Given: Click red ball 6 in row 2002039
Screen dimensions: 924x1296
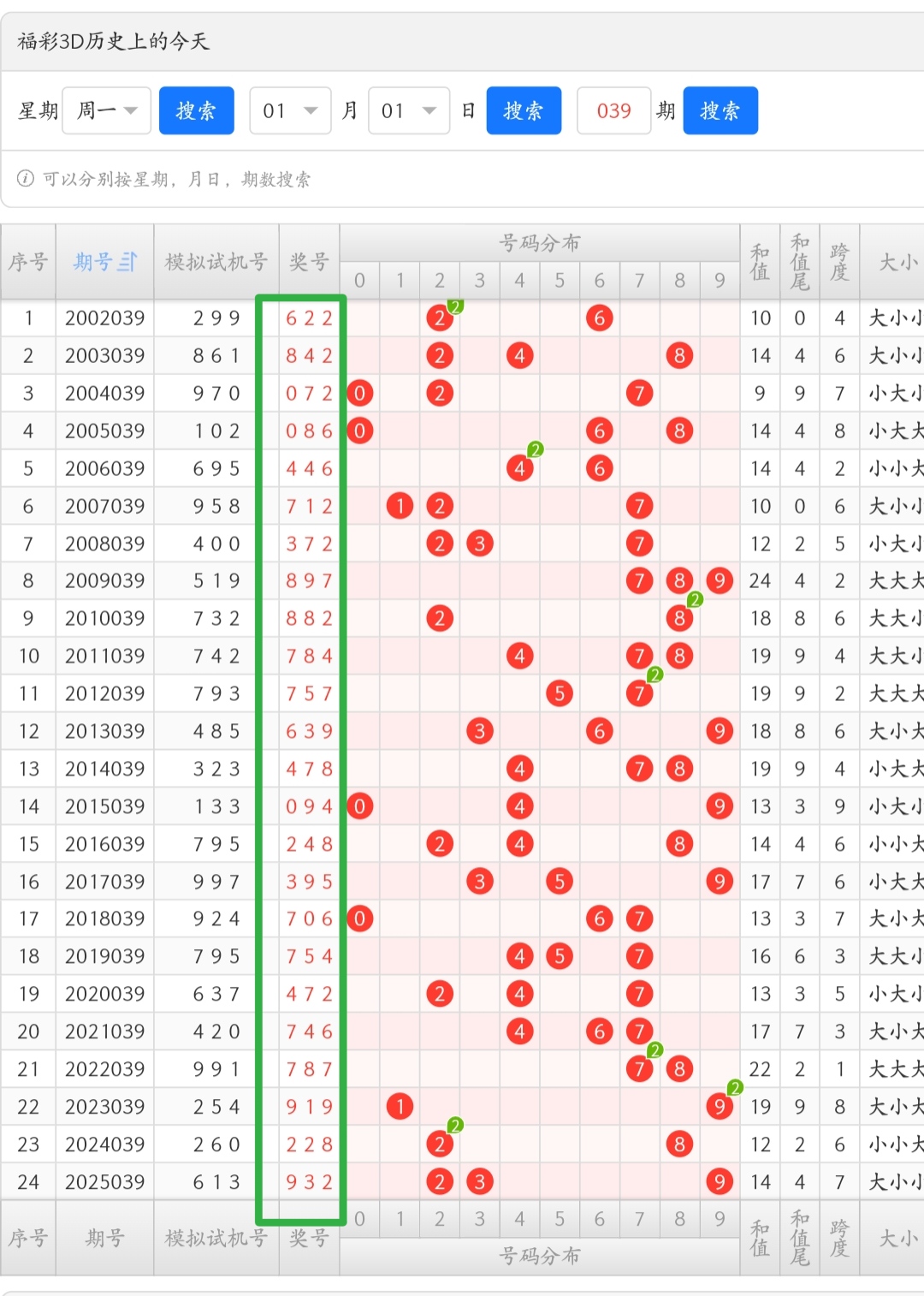Looking at the screenshot, I should (599, 318).
